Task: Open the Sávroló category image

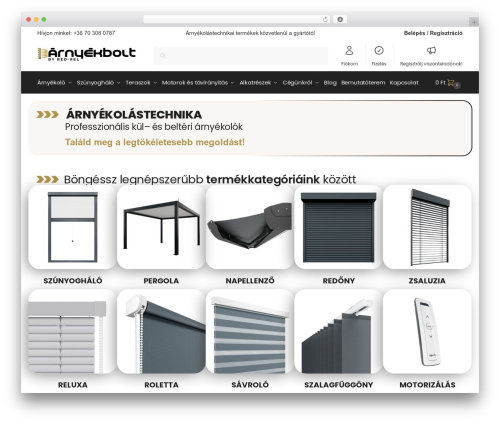Action: click(x=250, y=331)
